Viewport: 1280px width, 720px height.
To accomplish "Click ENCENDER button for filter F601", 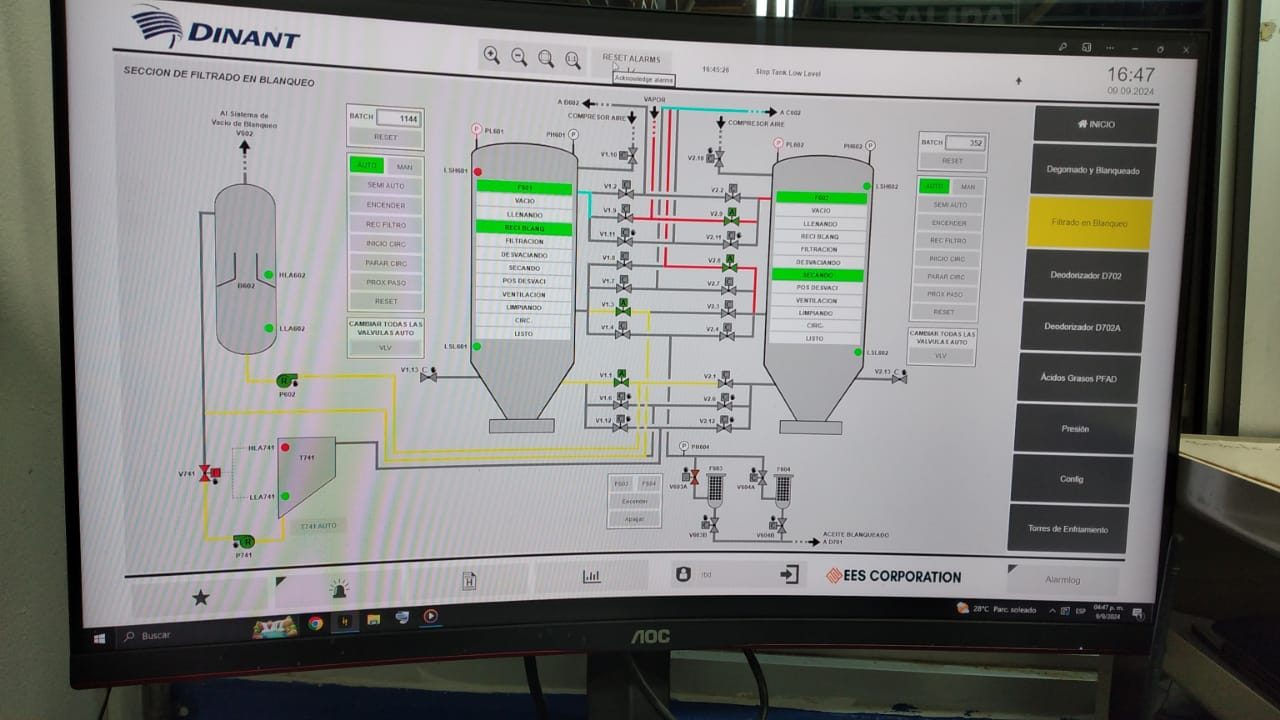I will click(x=386, y=205).
